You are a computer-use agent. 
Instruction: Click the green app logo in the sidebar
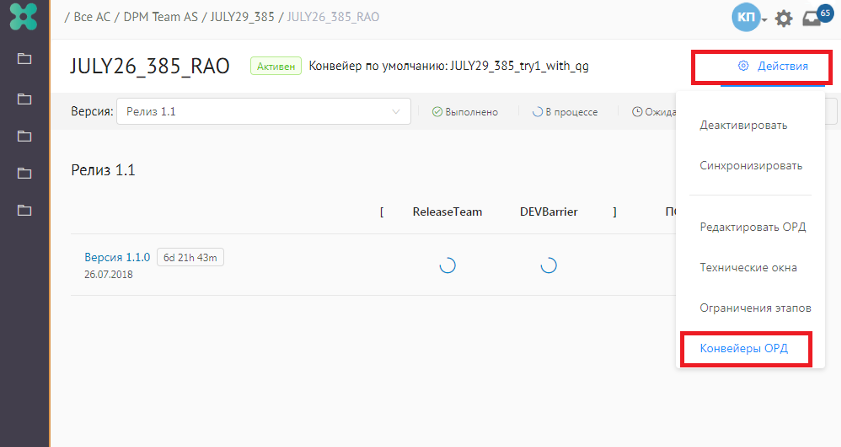(x=24, y=19)
